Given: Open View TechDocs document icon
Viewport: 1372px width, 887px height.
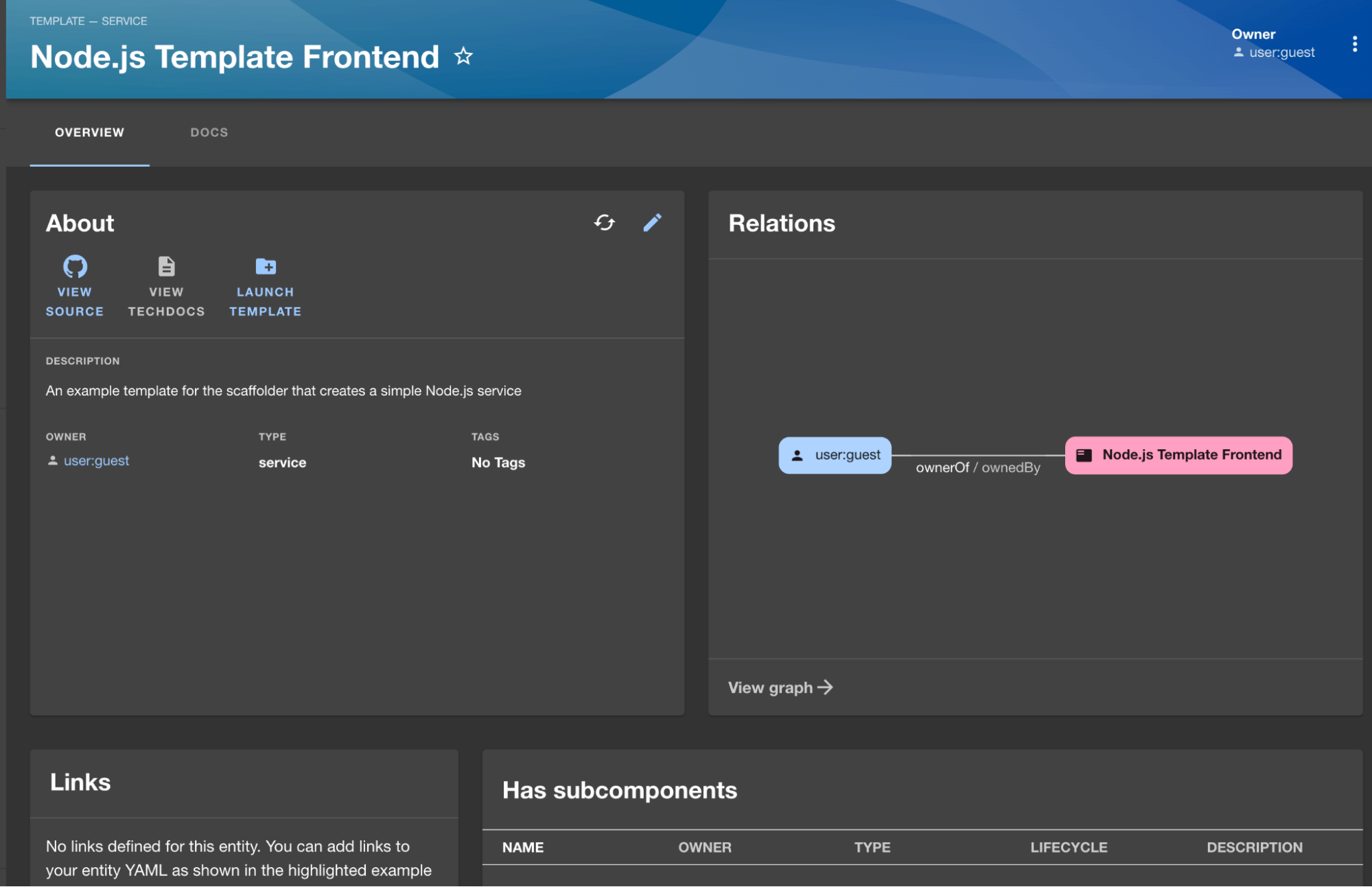Looking at the screenshot, I should (166, 266).
